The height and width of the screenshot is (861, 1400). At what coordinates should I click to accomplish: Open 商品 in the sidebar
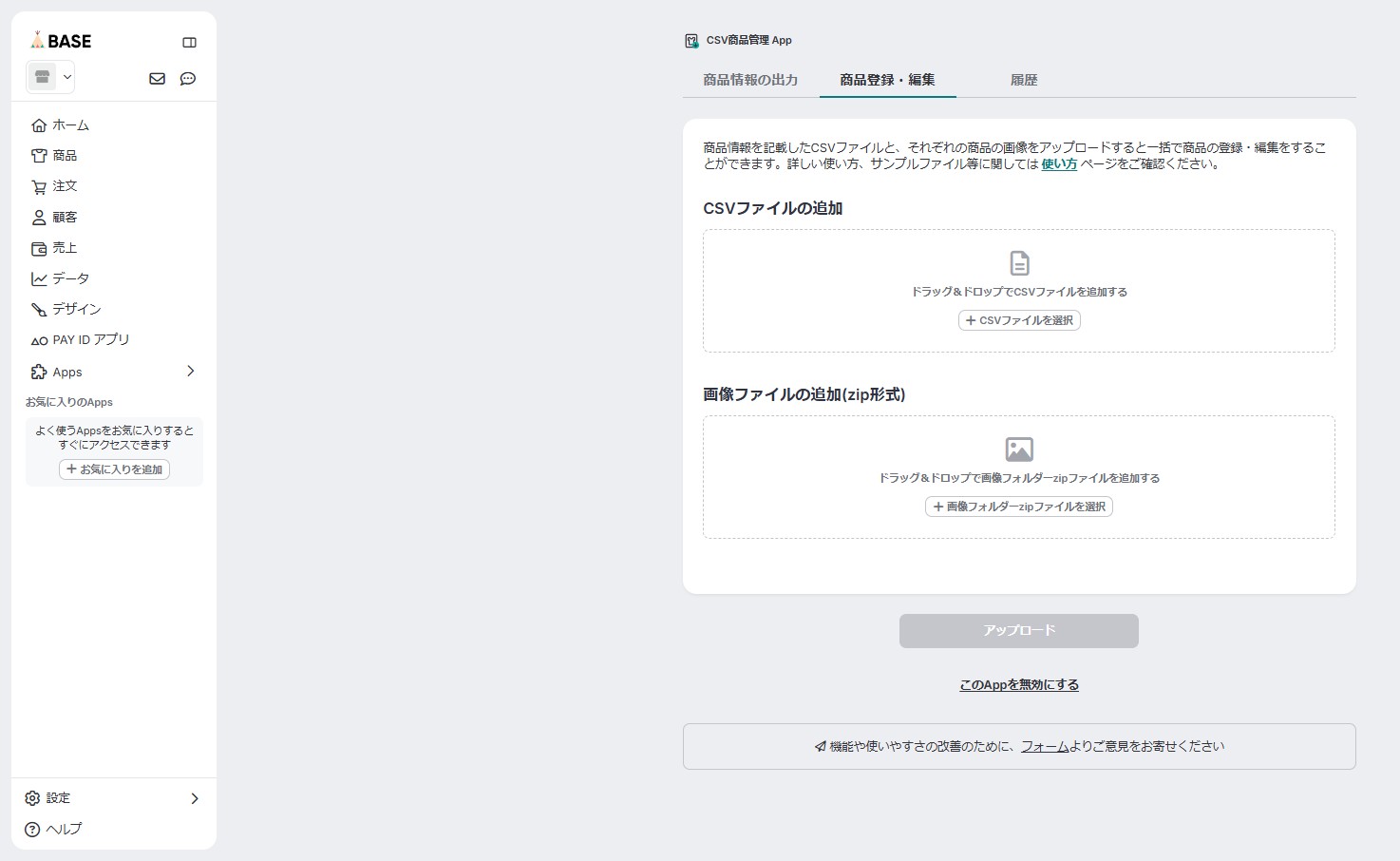pyautogui.click(x=54, y=156)
